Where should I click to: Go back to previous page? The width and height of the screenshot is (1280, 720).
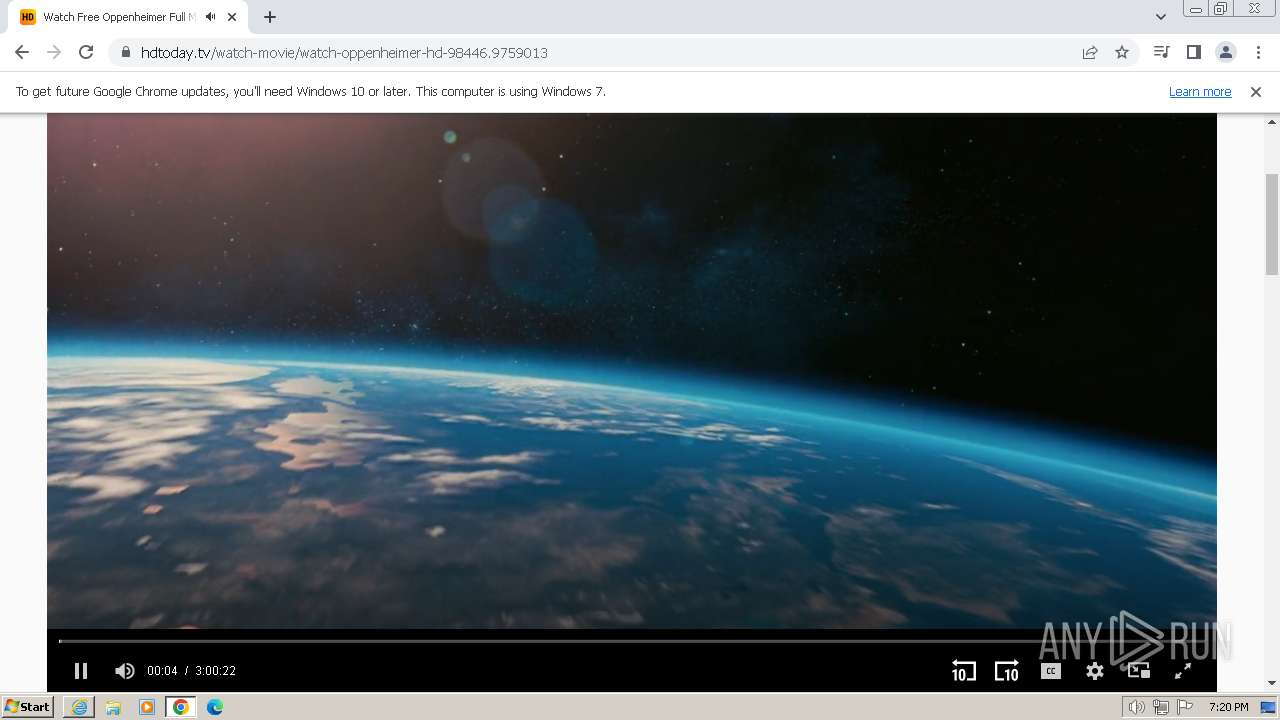point(22,52)
